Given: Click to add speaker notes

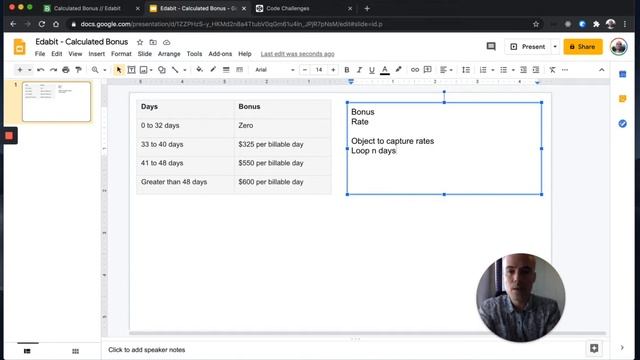Looking at the screenshot, I should click(x=147, y=350).
